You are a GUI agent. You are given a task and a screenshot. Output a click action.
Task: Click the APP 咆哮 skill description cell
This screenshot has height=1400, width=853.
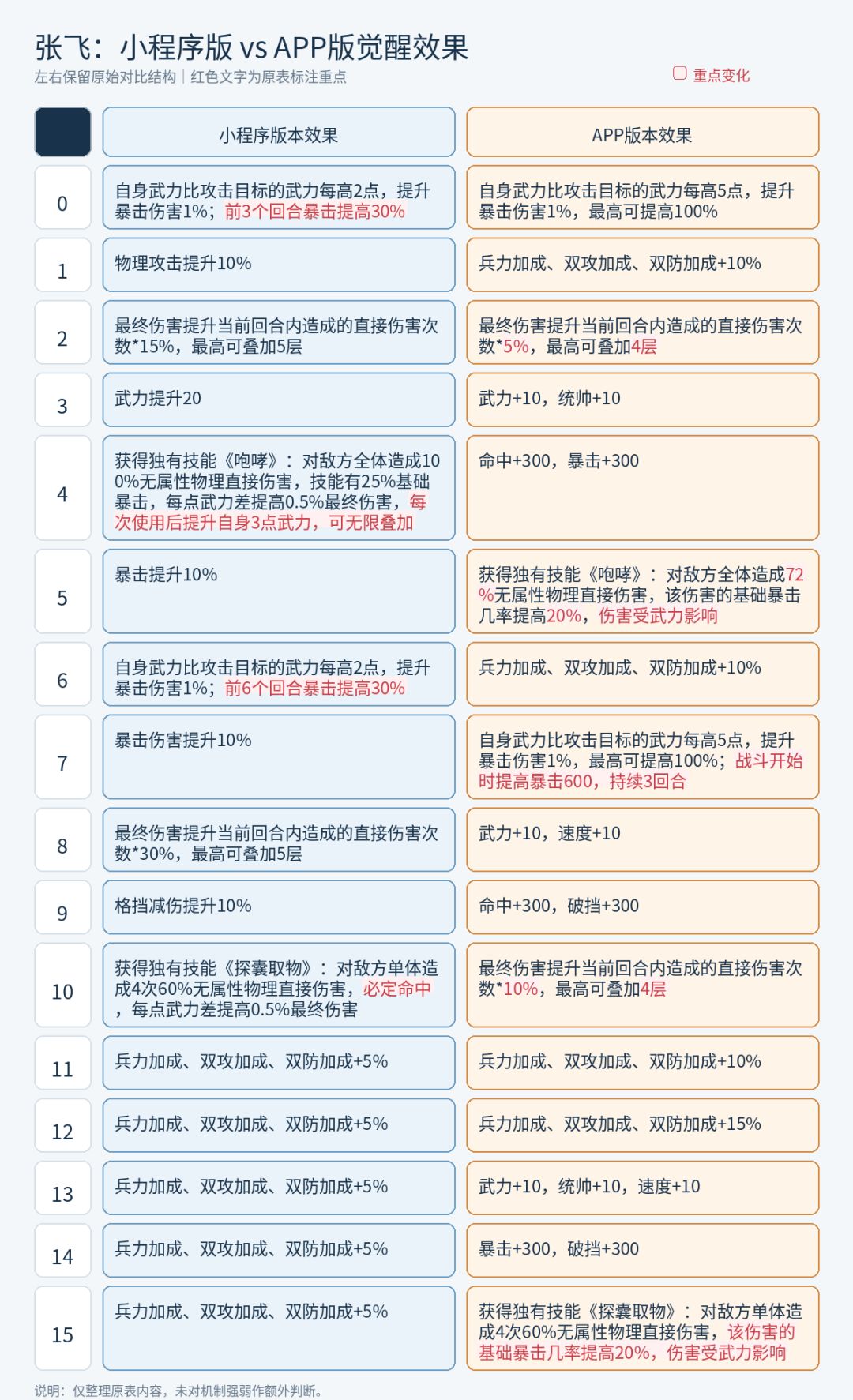[x=642, y=591]
